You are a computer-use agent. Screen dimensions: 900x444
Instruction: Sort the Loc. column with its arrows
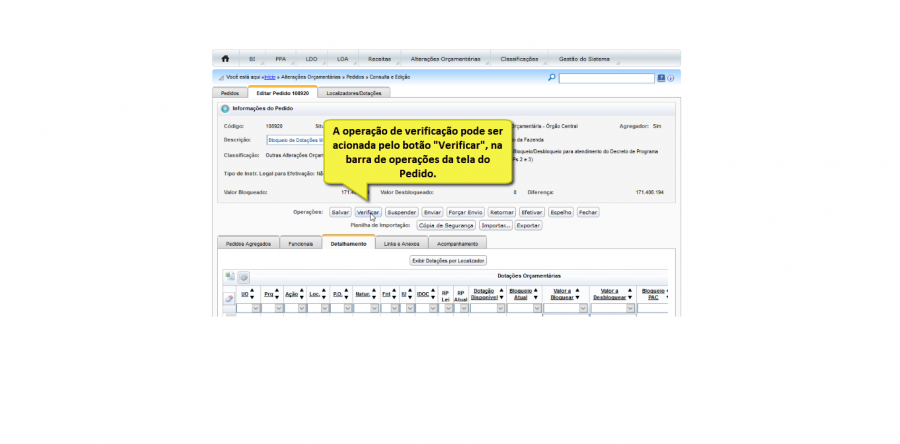click(x=324, y=294)
